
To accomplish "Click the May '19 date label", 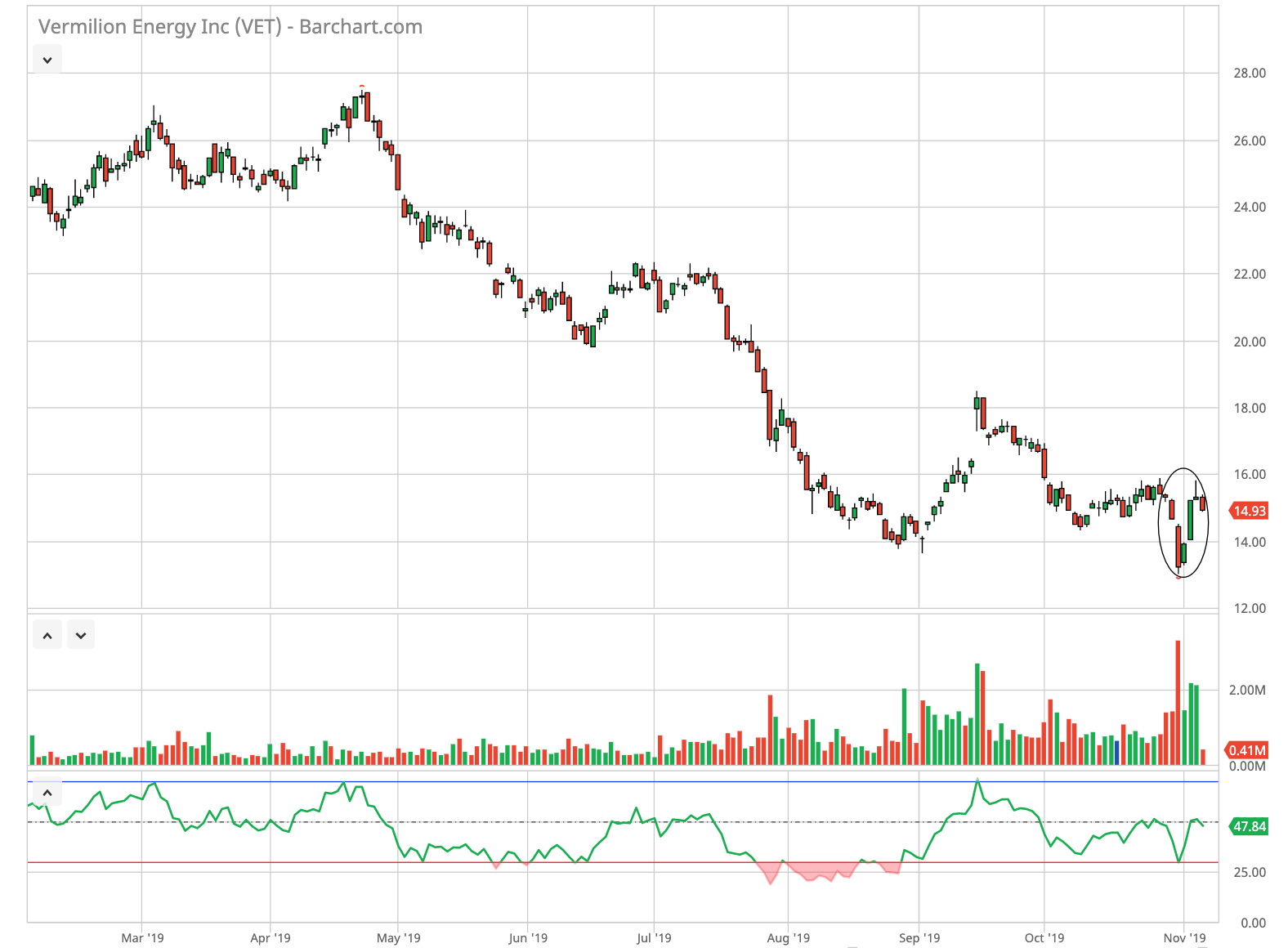I will (398, 938).
